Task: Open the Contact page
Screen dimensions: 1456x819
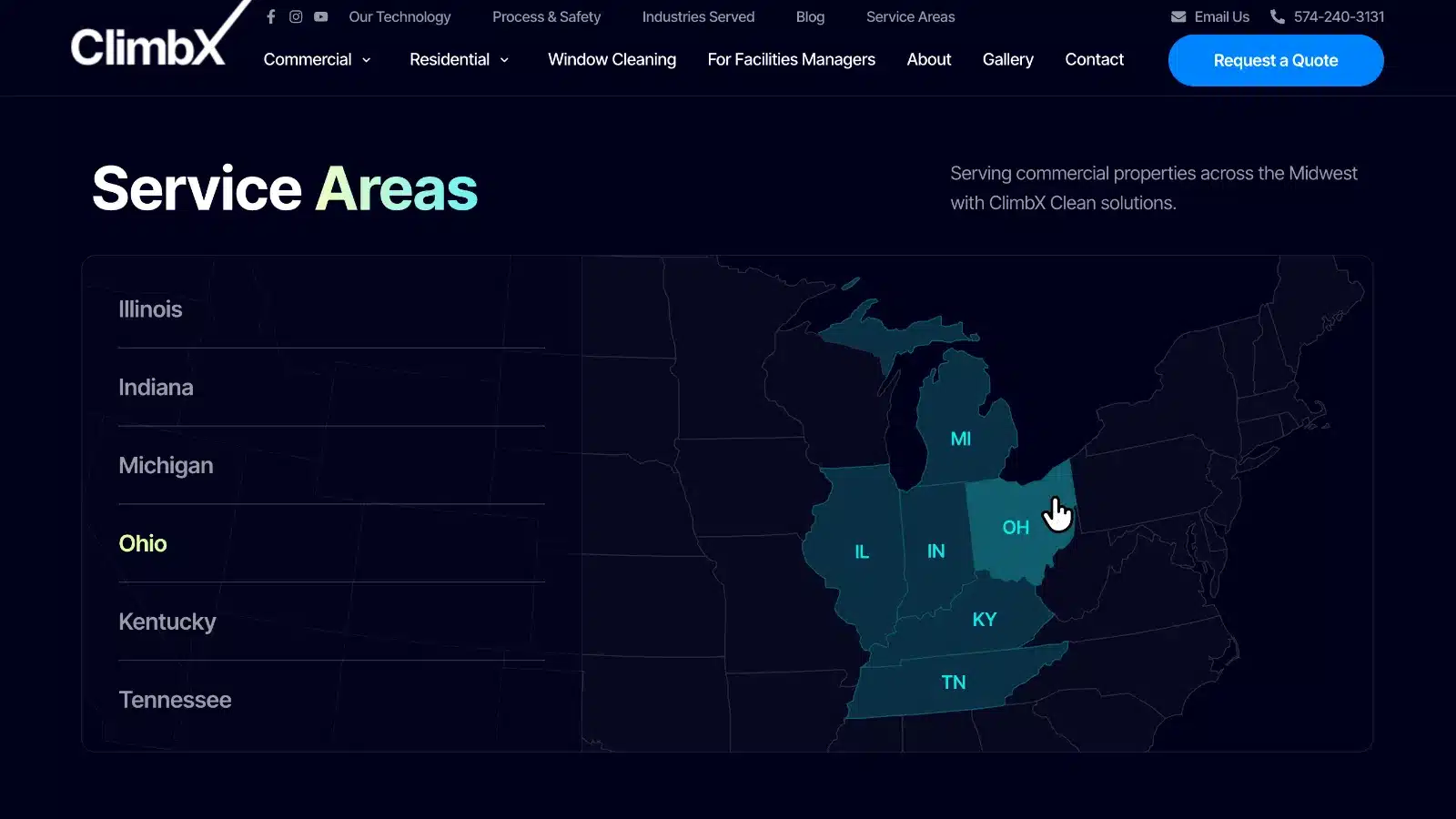Action: (x=1095, y=59)
